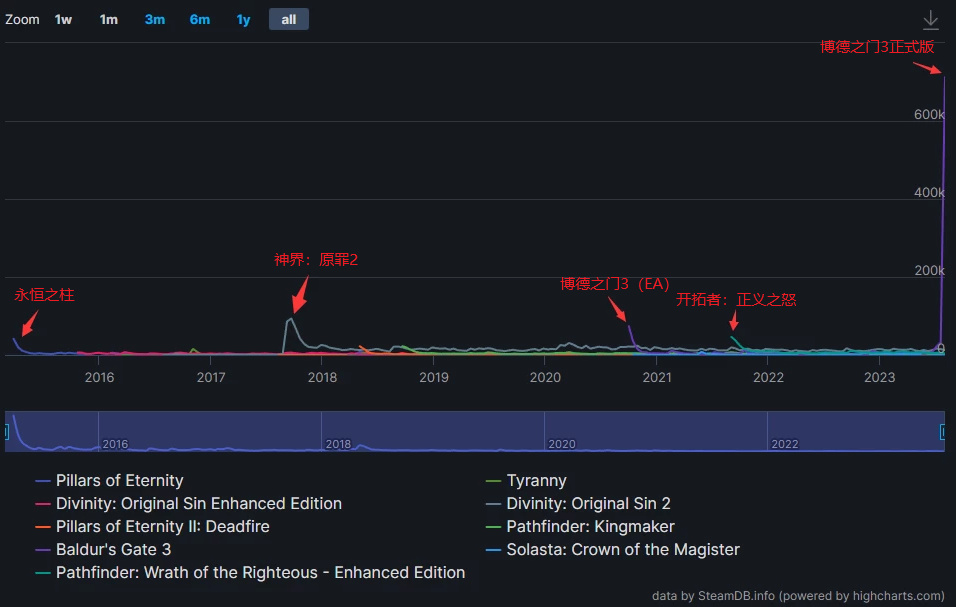Hide Pillars of Eternity II: Deadfire line
This screenshot has width=957, height=607.
point(153,526)
